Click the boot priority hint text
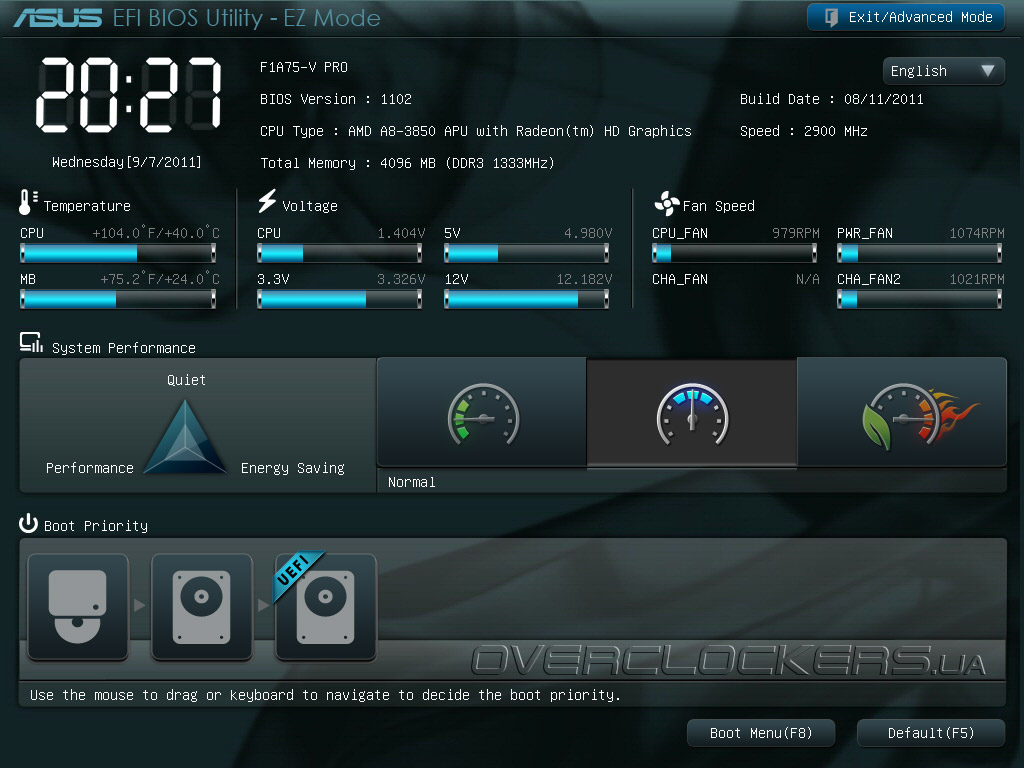 pos(325,696)
